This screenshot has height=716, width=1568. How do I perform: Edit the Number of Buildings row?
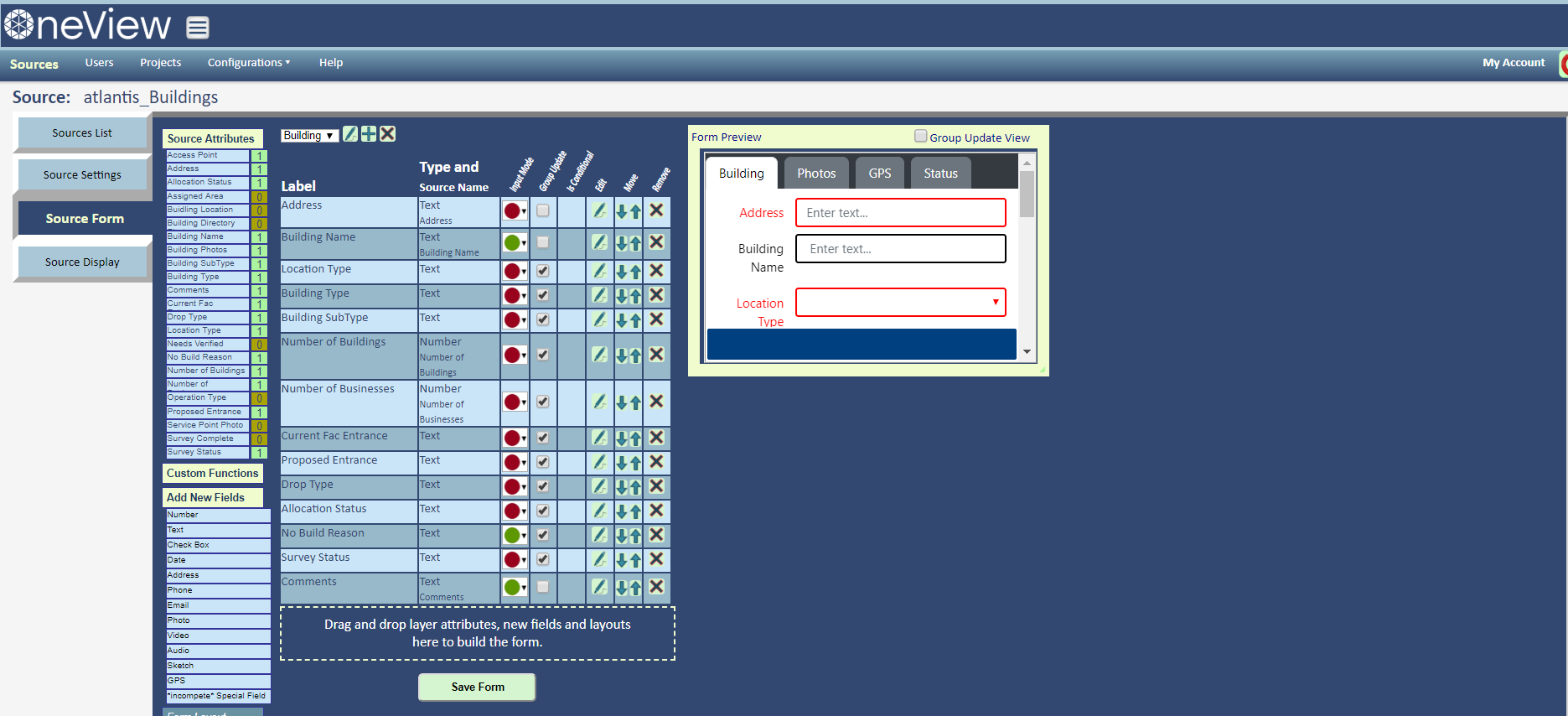pos(599,355)
